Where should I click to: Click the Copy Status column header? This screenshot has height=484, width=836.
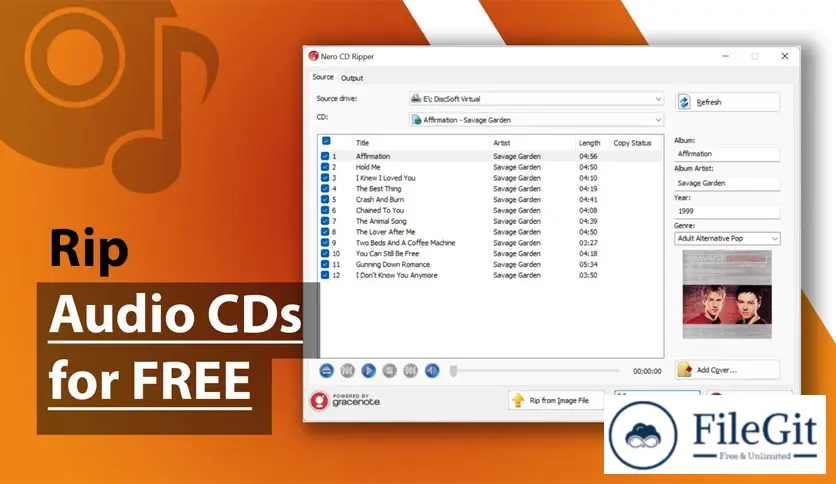pyautogui.click(x=632, y=143)
